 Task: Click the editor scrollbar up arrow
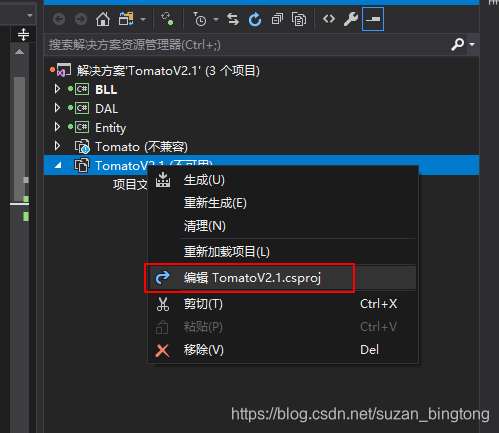[19, 52]
